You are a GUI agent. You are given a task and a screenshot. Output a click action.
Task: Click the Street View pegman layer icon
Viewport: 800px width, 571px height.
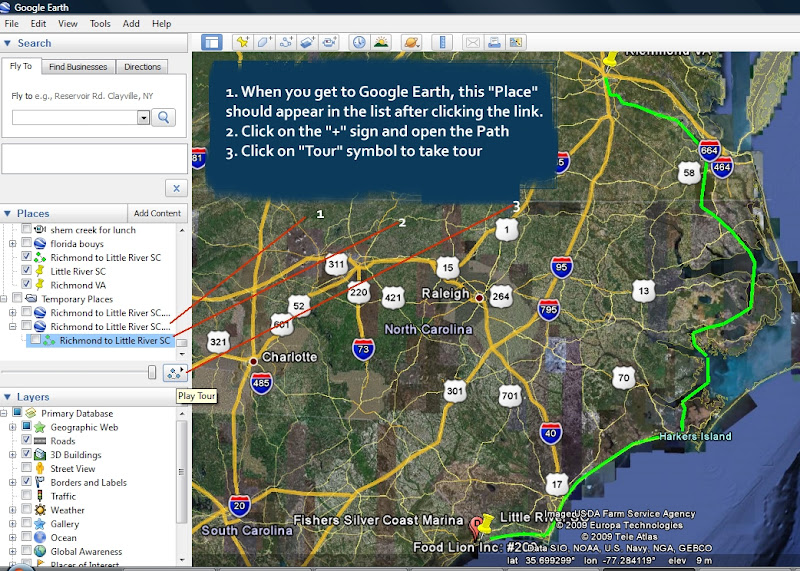click(x=40, y=468)
